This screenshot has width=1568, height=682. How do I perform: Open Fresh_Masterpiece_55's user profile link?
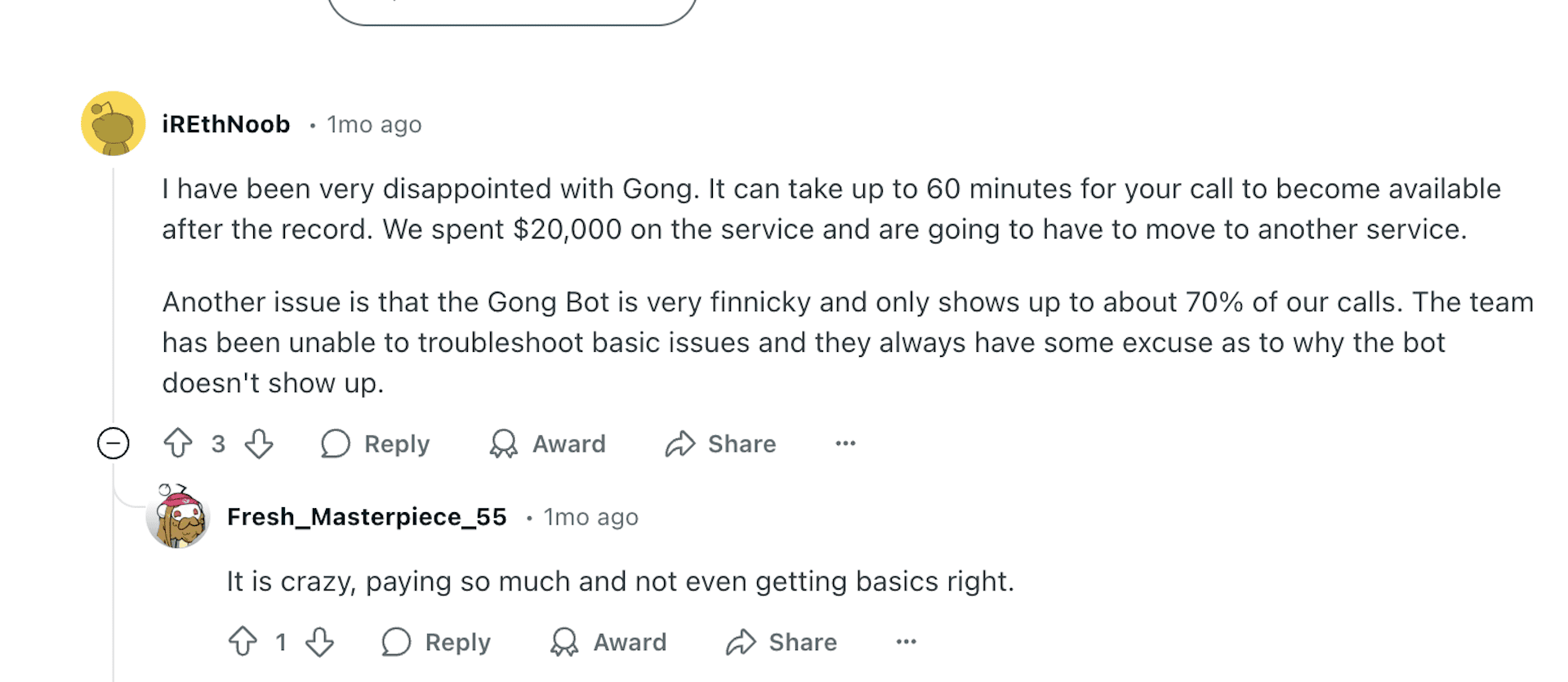367,517
